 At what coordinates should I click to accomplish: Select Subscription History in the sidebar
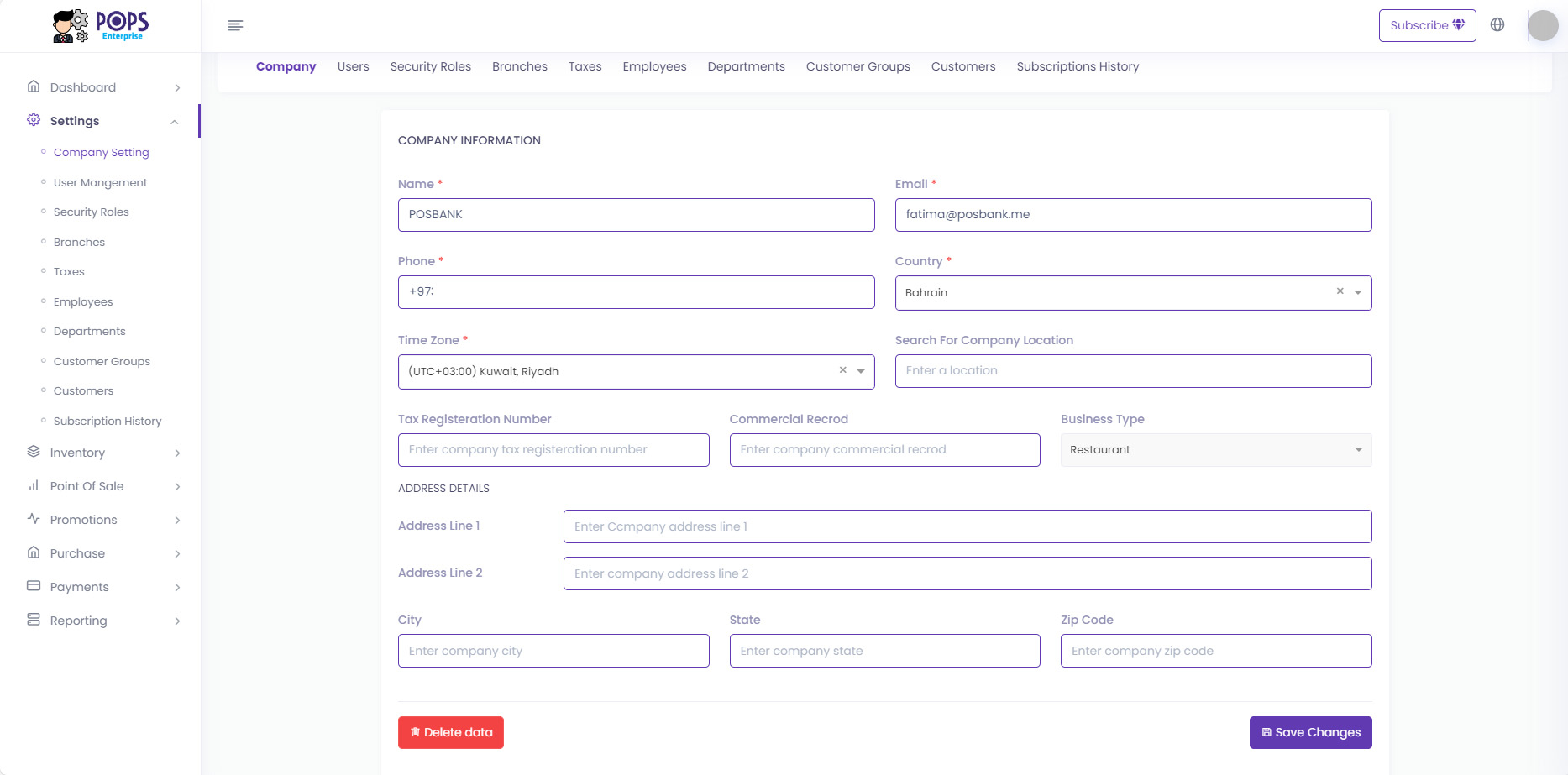point(108,421)
